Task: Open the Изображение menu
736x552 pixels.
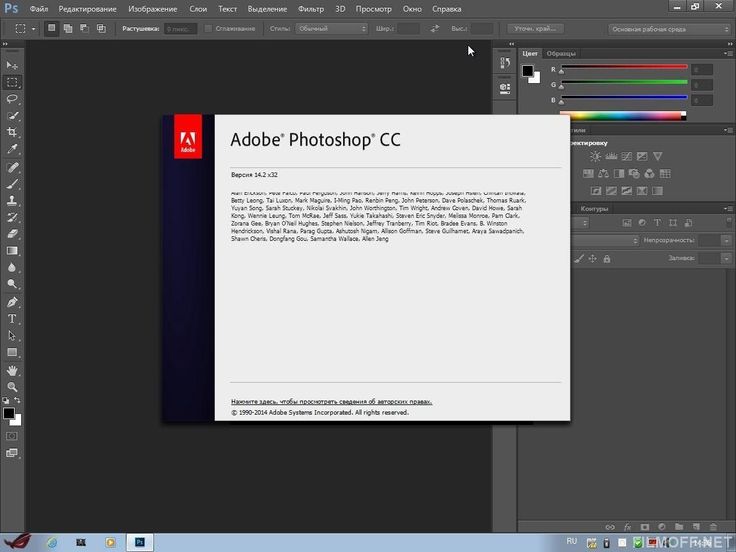Action: (153, 9)
